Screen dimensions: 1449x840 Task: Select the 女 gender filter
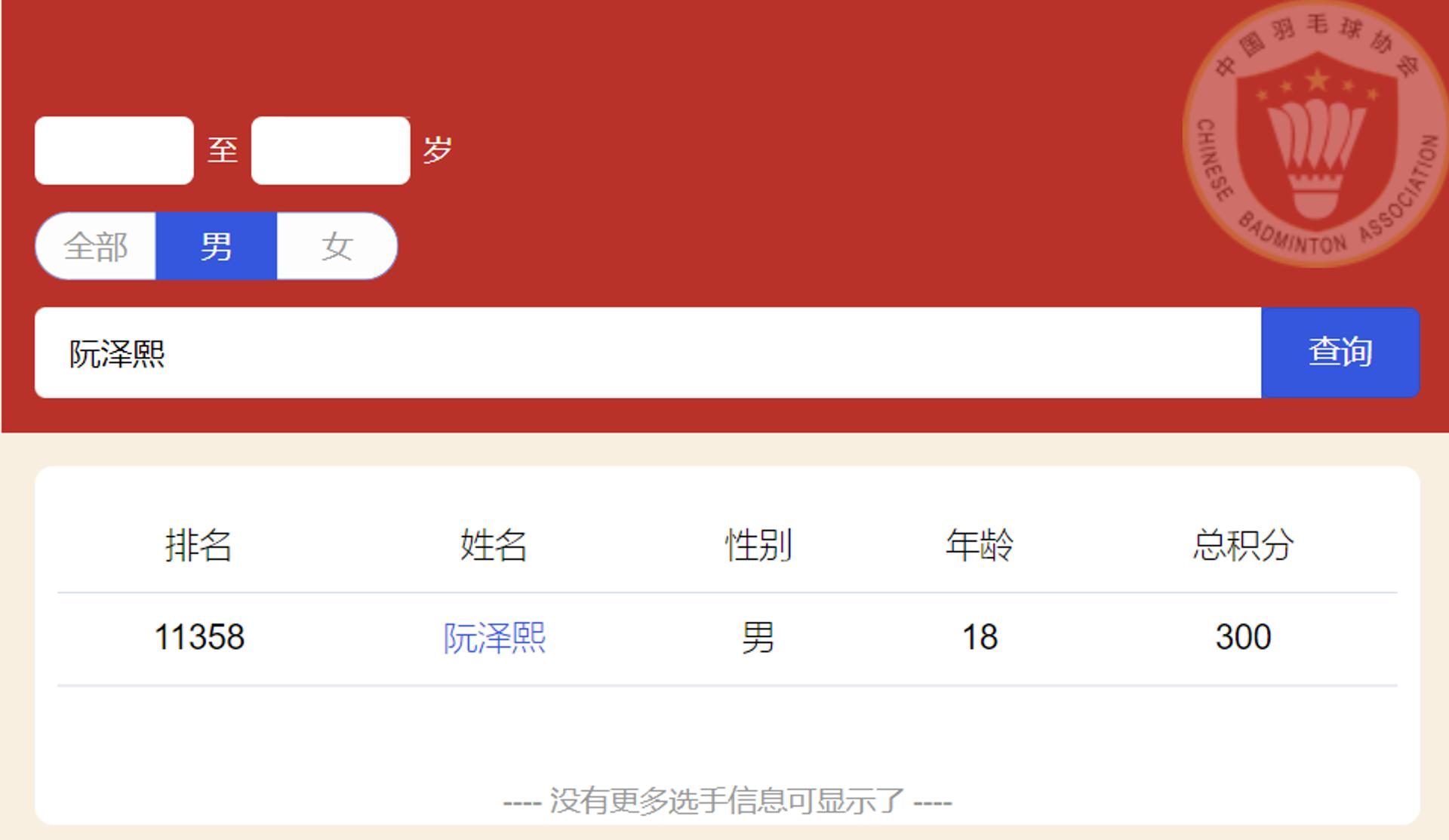pyautogui.click(x=337, y=246)
